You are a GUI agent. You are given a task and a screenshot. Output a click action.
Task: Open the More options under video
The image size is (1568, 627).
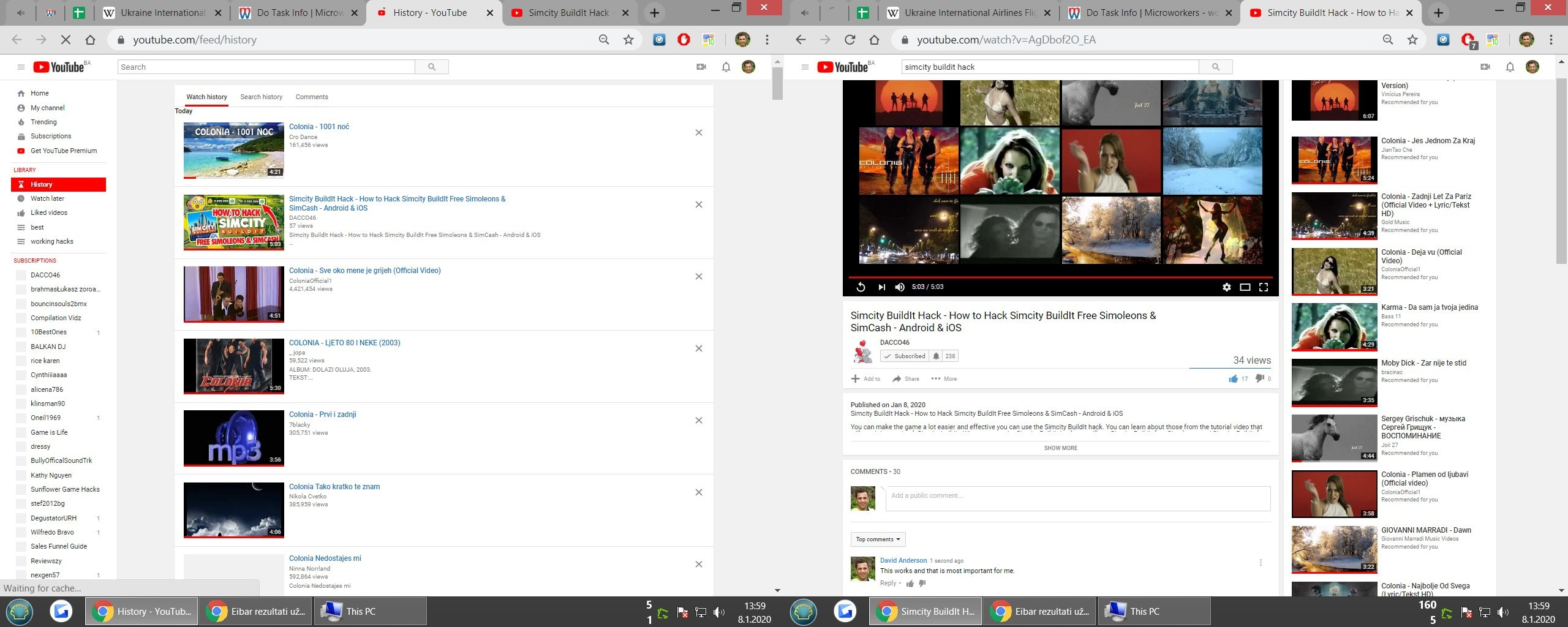coord(944,379)
